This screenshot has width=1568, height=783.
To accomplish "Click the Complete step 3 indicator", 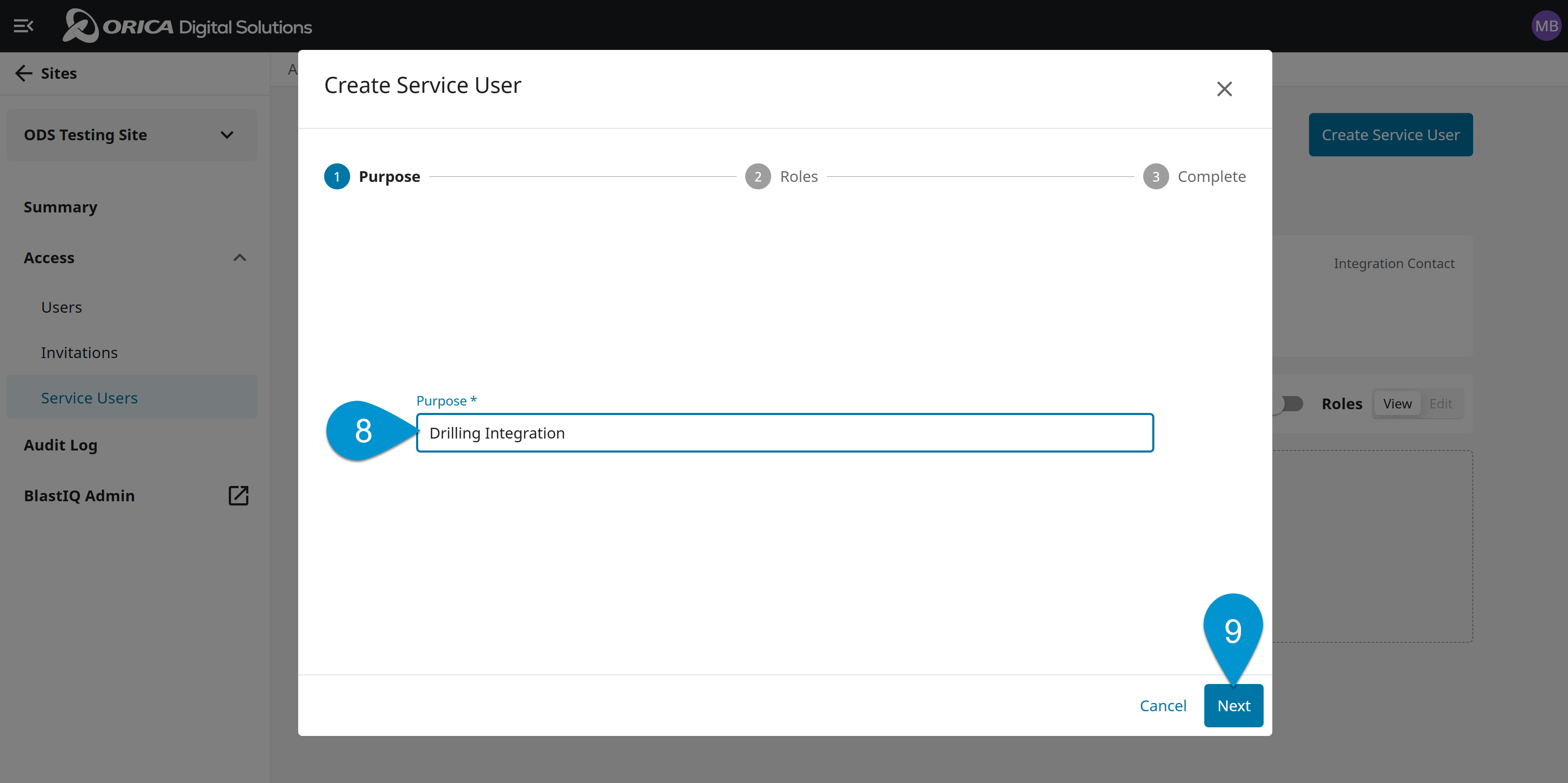I will (x=1155, y=177).
